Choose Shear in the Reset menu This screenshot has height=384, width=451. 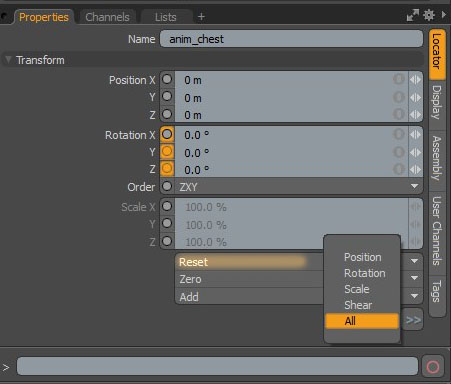click(x=362, y=305)
